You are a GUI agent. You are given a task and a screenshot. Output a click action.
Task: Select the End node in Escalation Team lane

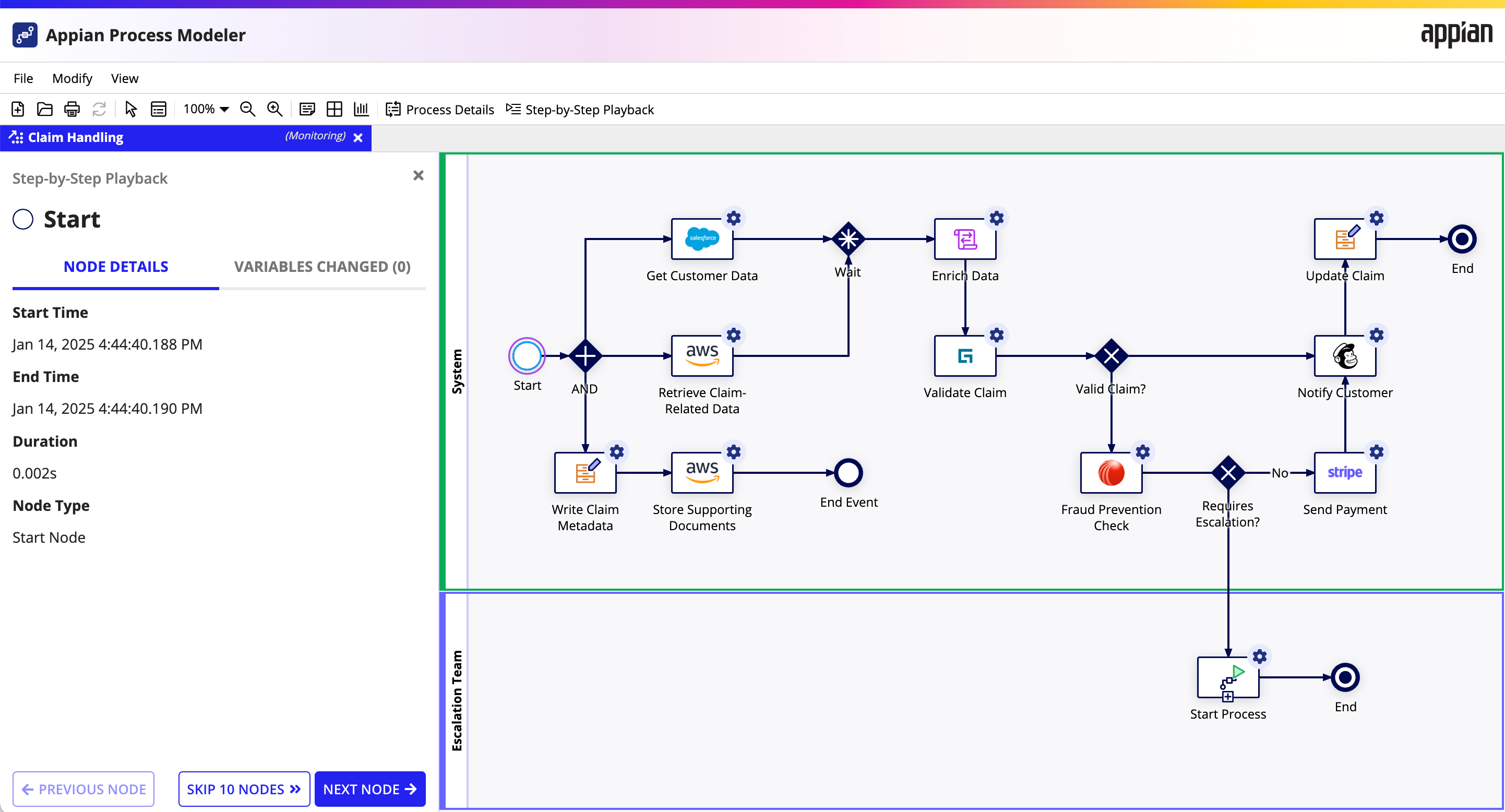[1345, 677]
